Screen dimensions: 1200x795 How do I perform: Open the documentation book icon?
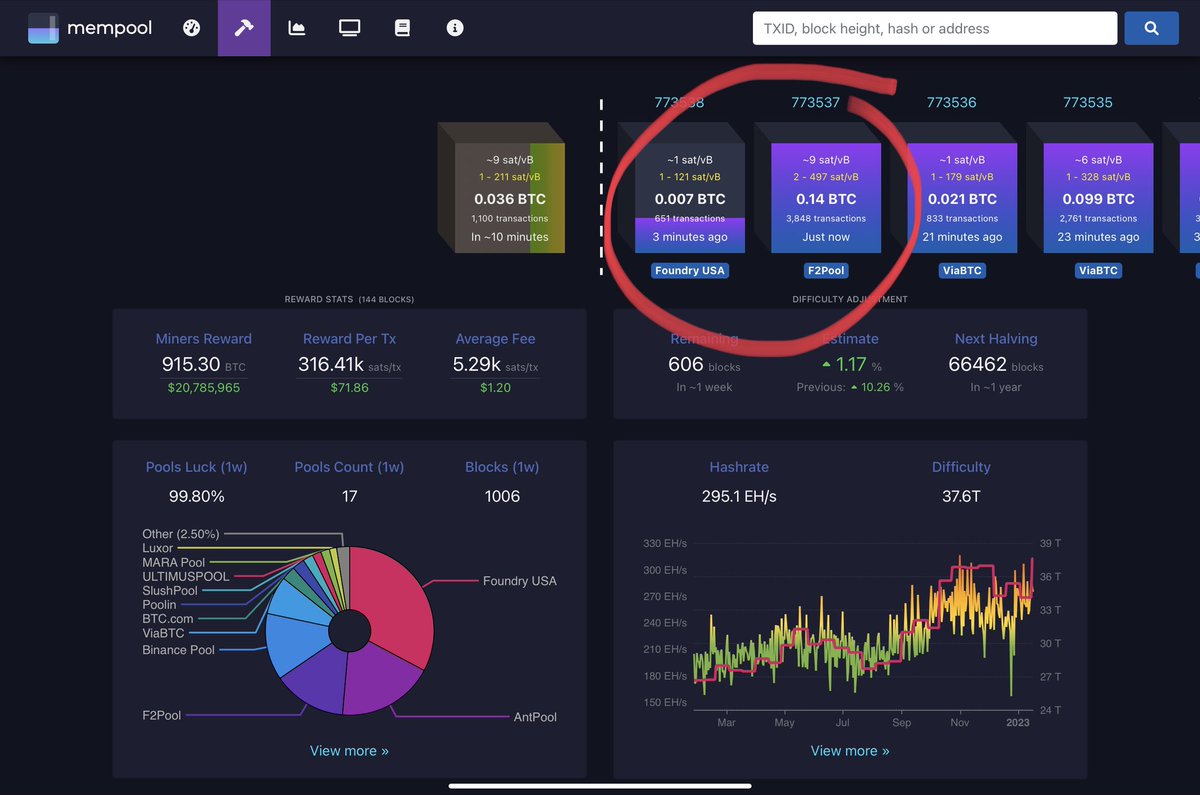[402, 28]
